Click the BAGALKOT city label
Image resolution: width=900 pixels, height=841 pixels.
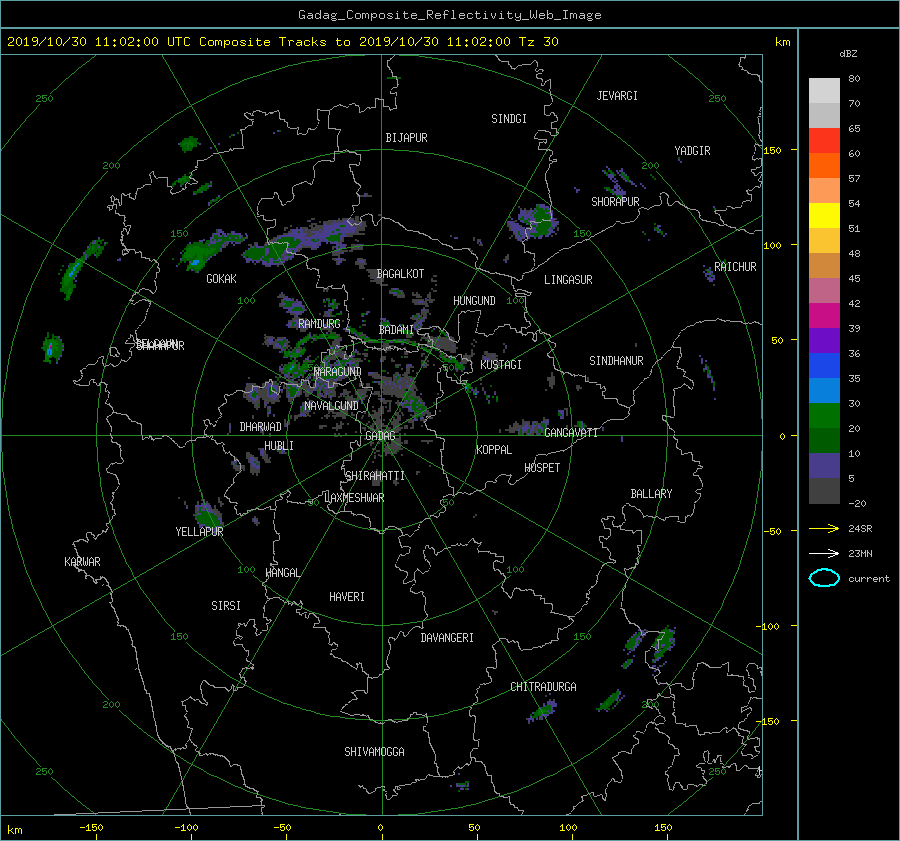point(400,274)
